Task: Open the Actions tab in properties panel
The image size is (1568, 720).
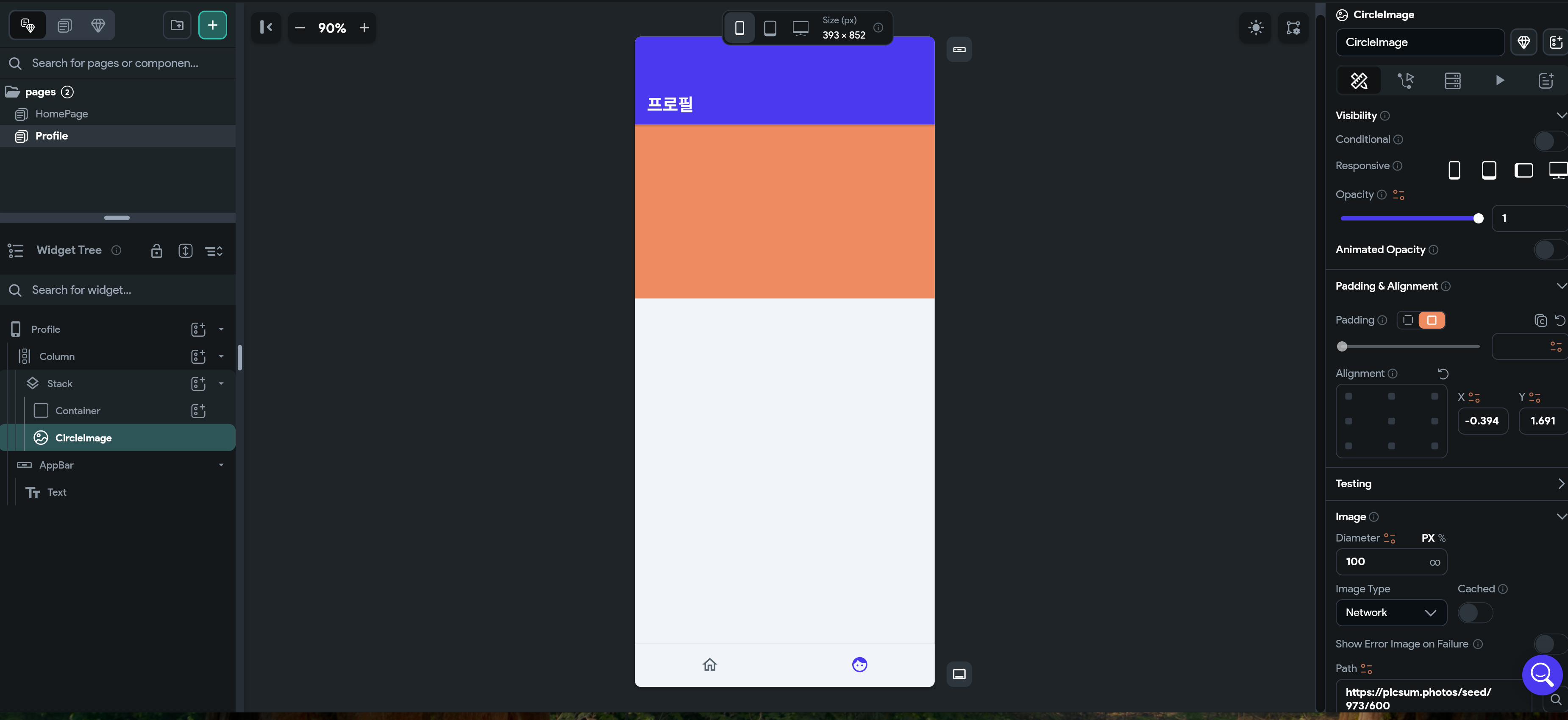Action: (x=1405, y=81)
